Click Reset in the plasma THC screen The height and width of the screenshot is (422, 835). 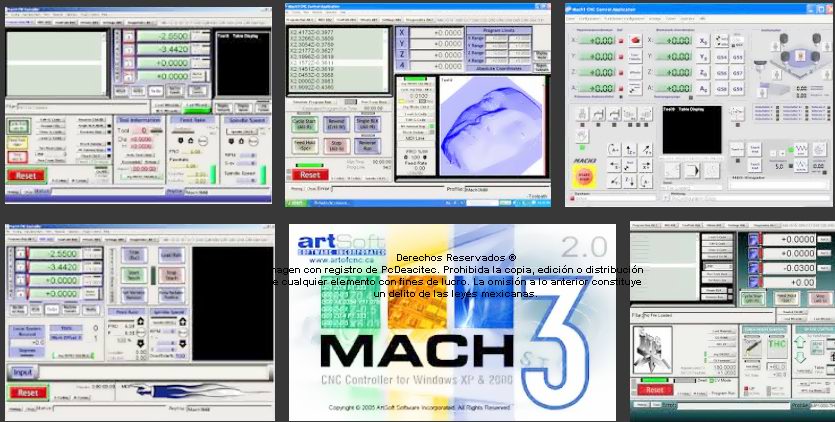point(654,390)
